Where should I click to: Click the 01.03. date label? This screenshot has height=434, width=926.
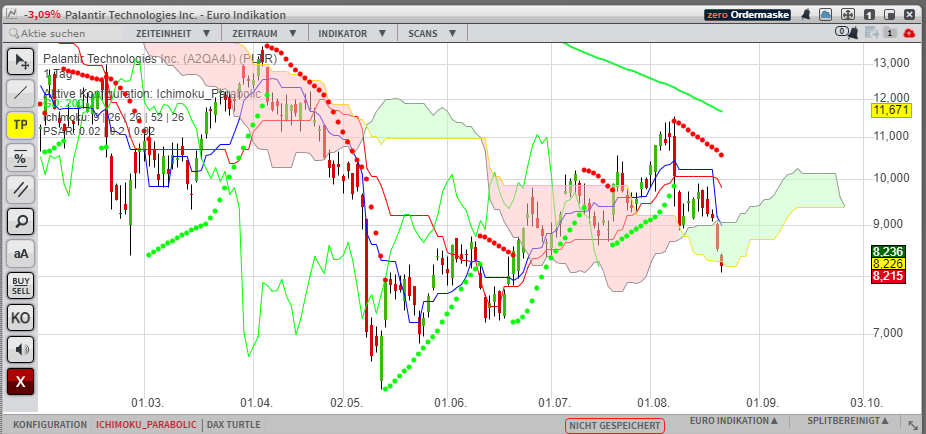[x=146, y=404]
